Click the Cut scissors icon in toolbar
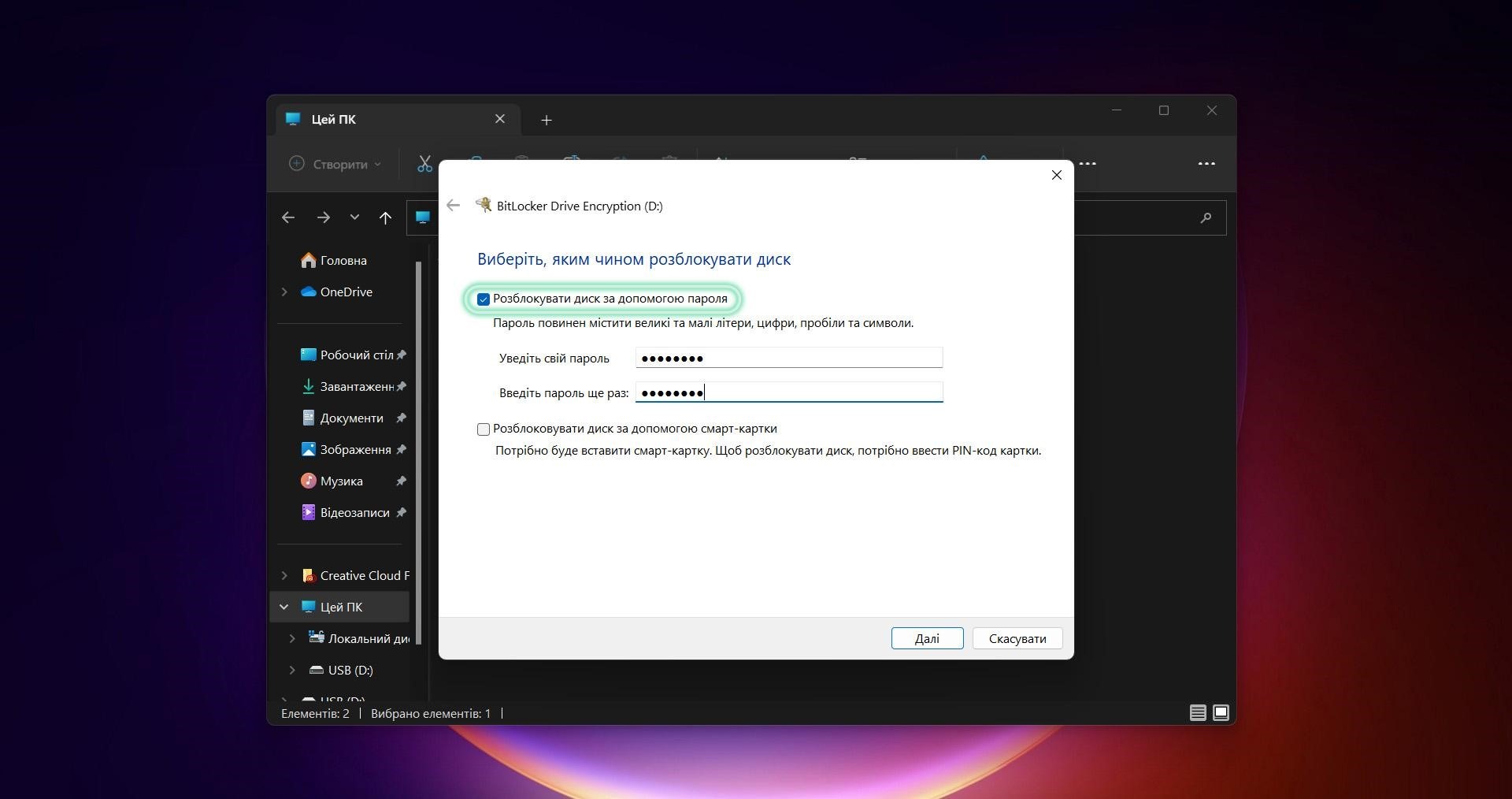Viewport: 1512px width, 799px height. [x=424, y=164]
